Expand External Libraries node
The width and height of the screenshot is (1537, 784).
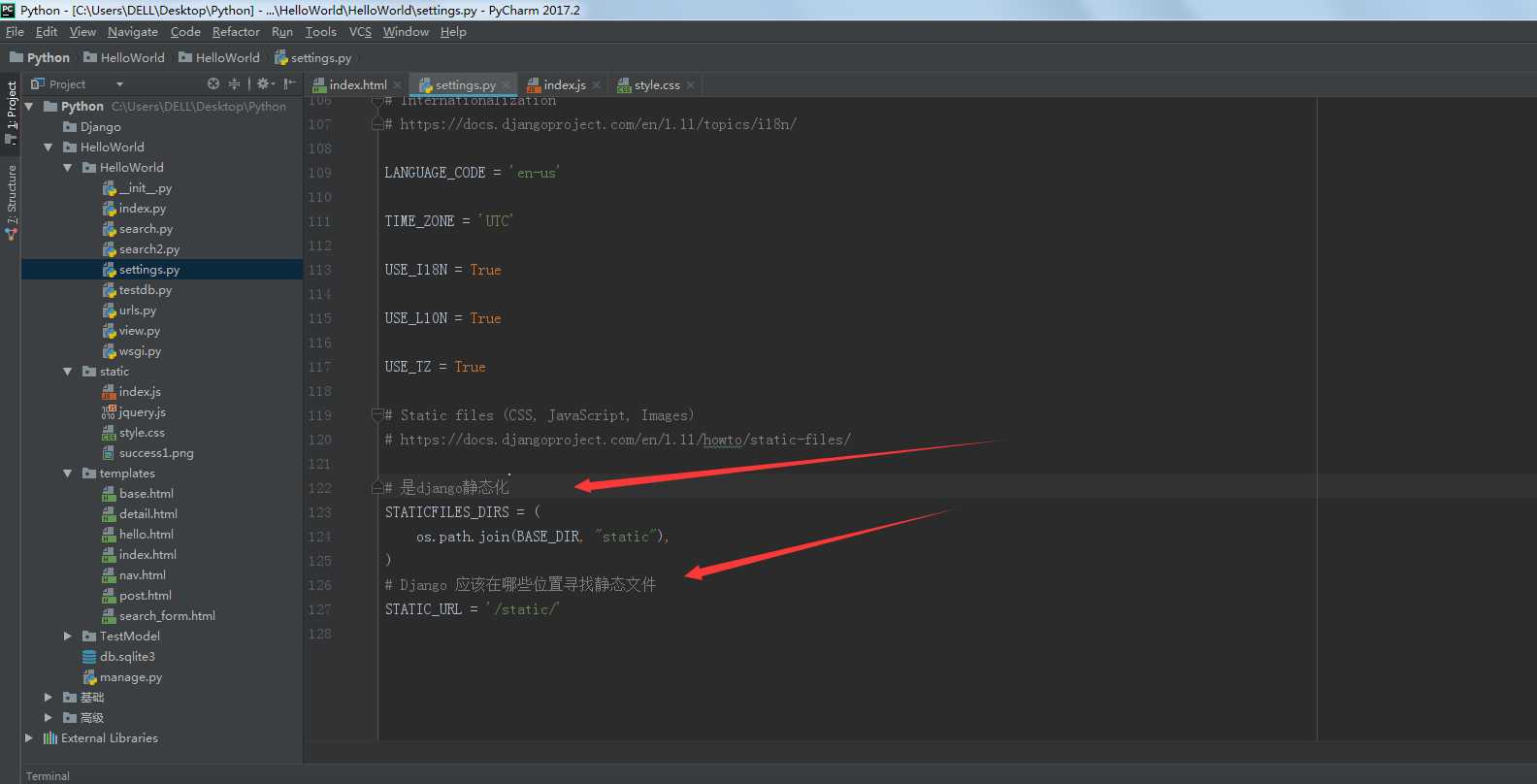point(29,738)
